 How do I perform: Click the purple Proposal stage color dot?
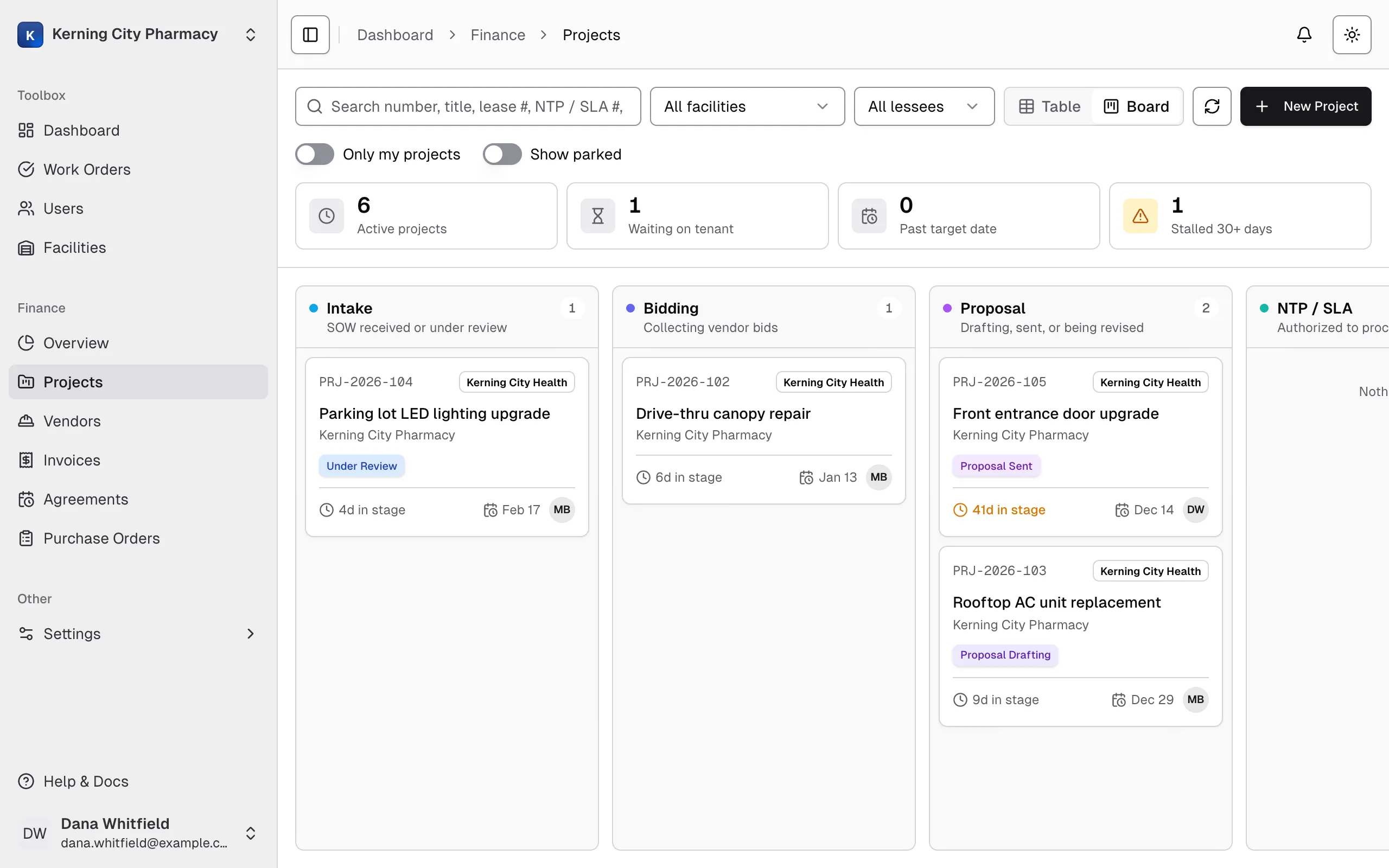[948, 308]
